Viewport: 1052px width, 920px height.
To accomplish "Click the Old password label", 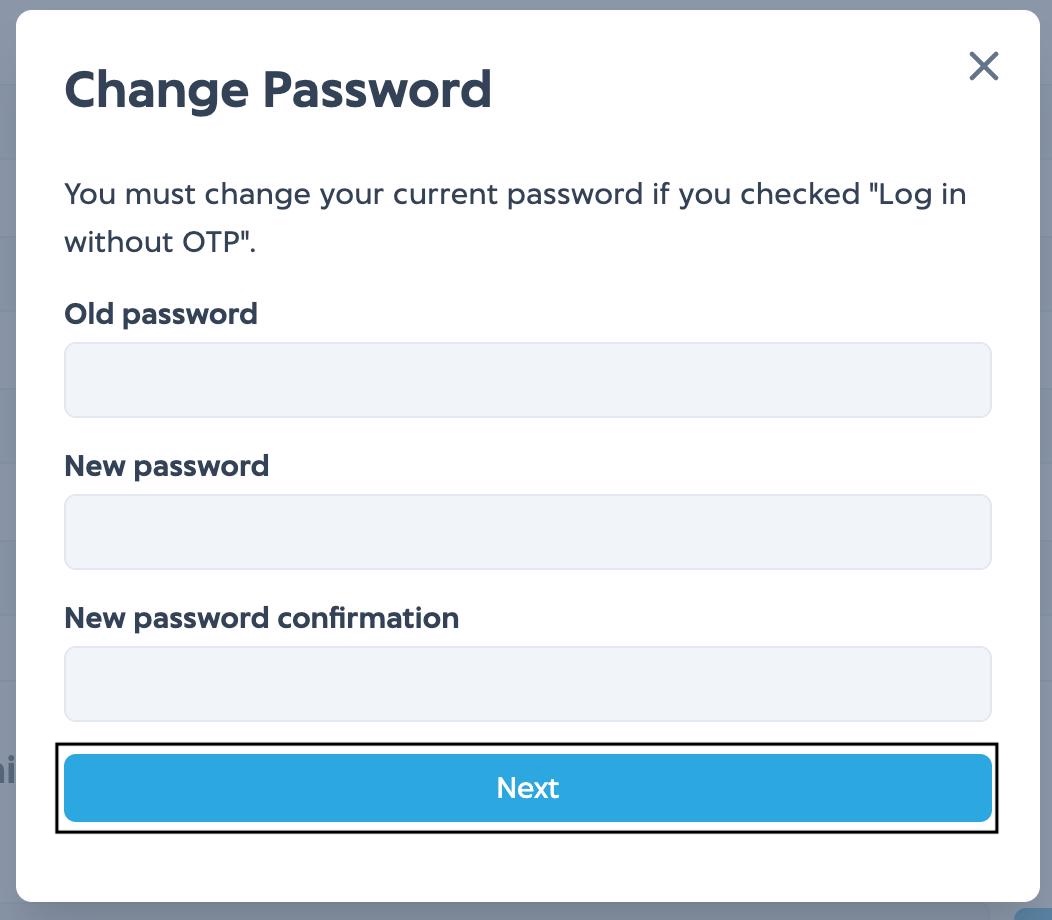I will click(160, 314).
